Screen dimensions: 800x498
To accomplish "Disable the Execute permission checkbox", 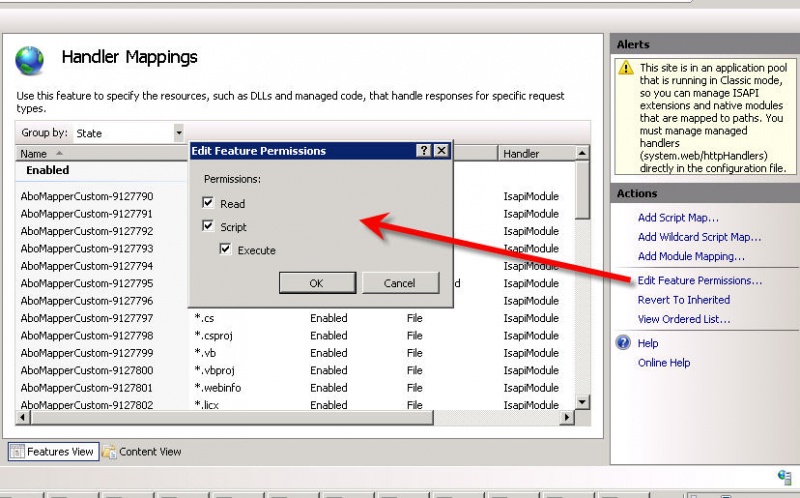I will 225,249.
